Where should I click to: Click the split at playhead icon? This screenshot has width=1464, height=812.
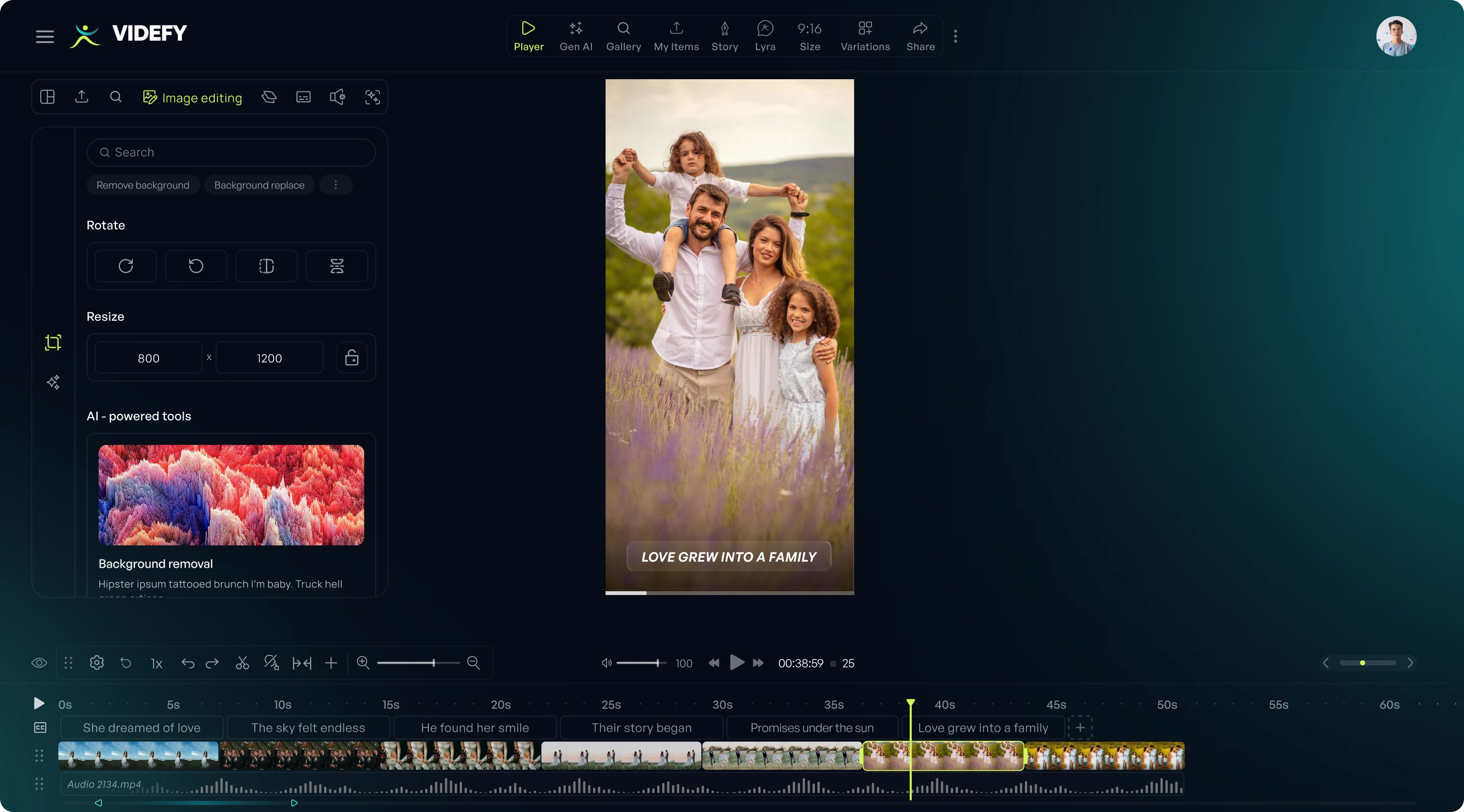pos(302,663)
